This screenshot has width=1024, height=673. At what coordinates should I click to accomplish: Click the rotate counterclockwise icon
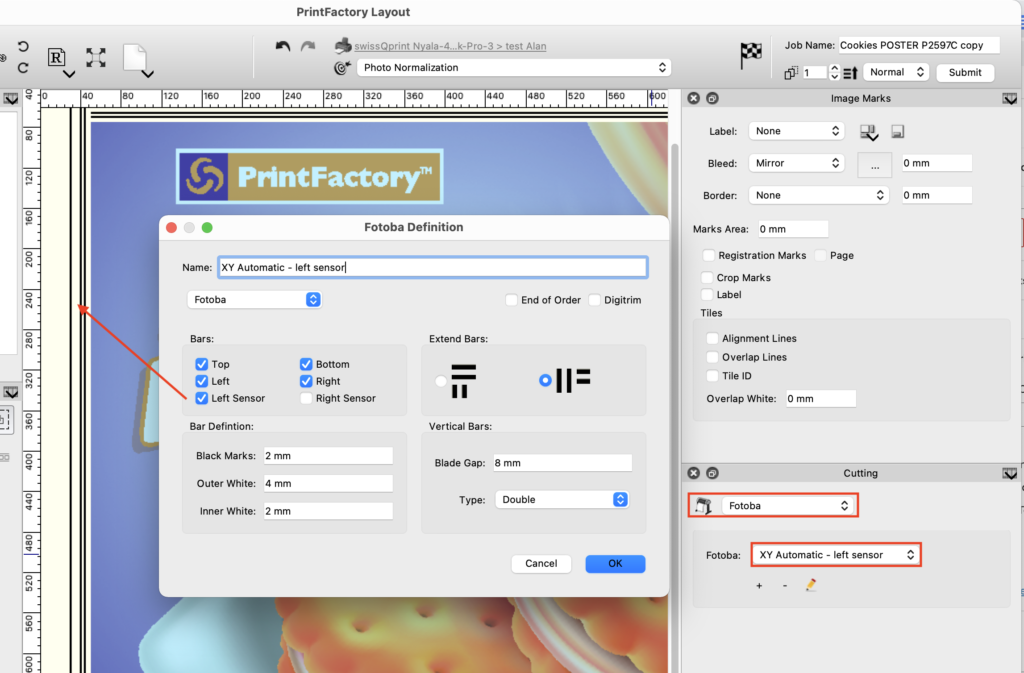coord(23,46)
